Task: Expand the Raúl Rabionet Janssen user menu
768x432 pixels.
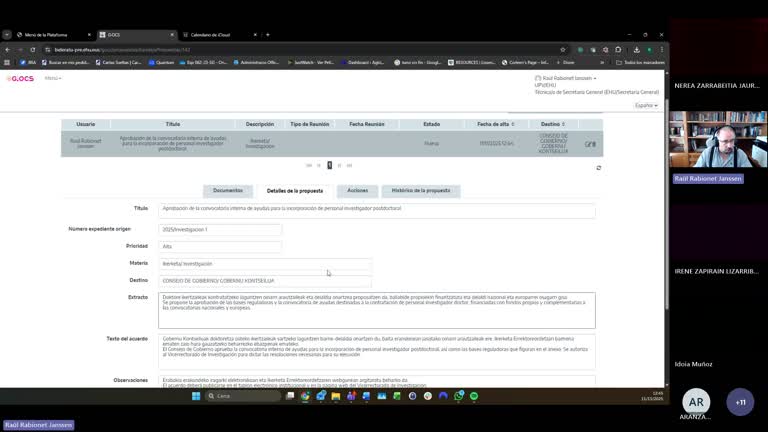Action: tap(567, 78)
